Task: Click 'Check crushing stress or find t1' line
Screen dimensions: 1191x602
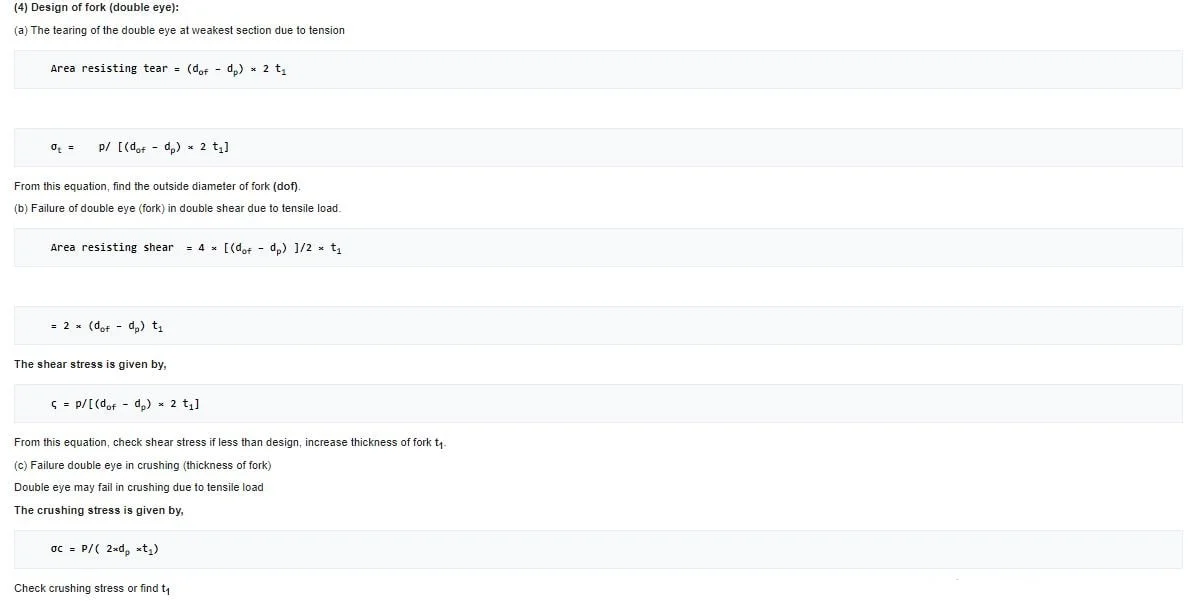Action: 90,588
